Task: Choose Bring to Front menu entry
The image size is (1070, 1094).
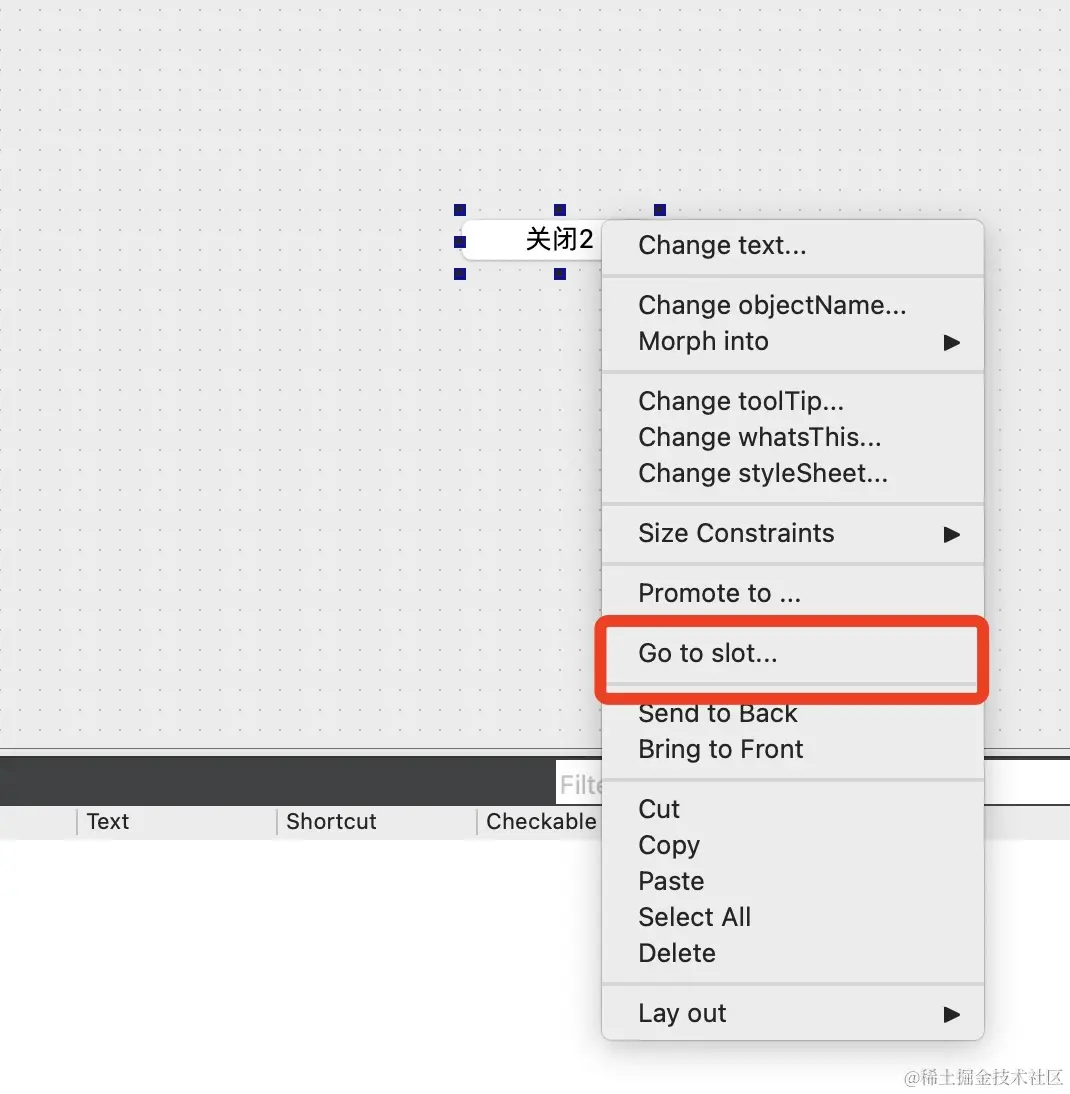Action: click(x=792, y=749)
